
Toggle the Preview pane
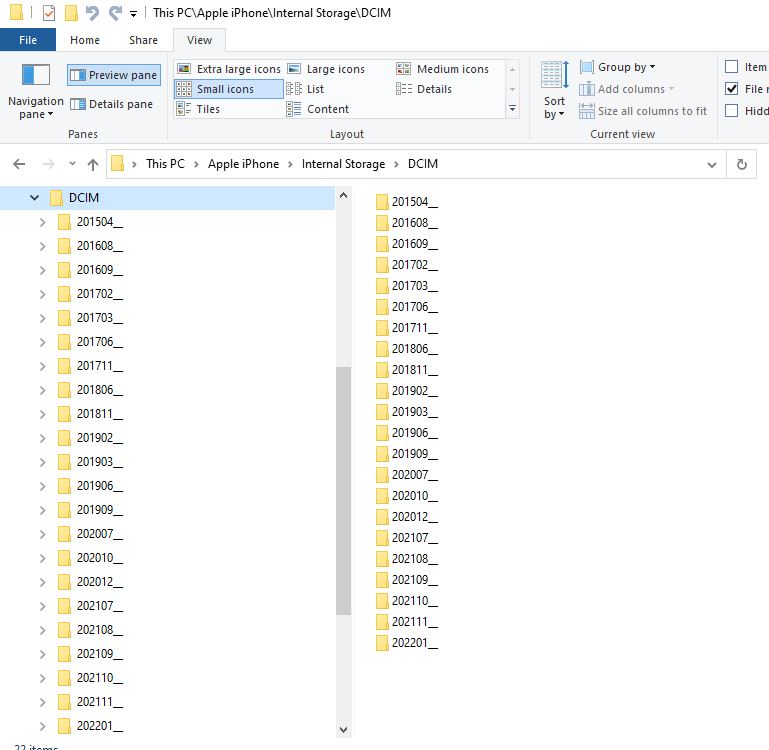click(x=114, y=75)
